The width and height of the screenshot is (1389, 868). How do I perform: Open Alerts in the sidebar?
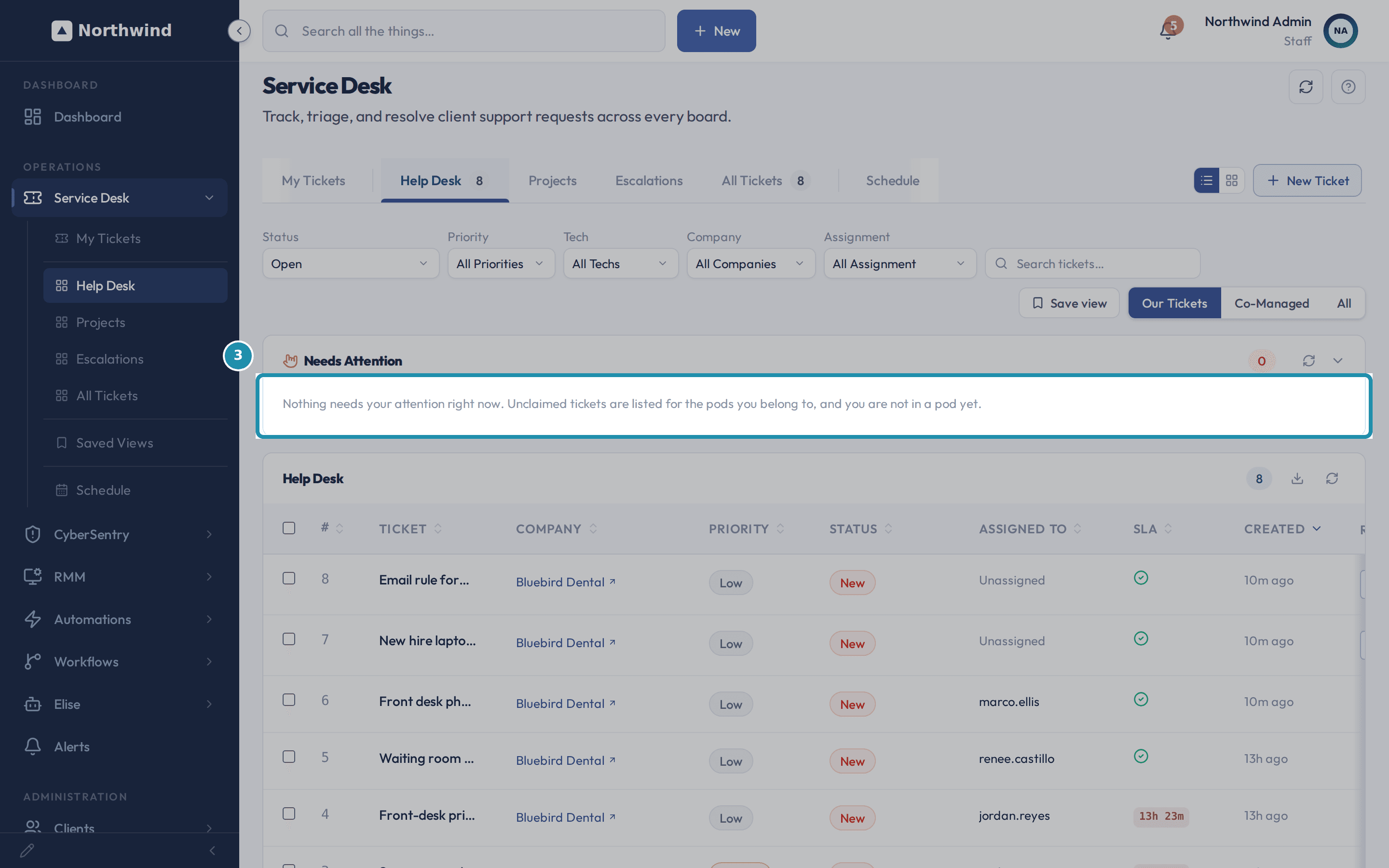tap(120, 746)
